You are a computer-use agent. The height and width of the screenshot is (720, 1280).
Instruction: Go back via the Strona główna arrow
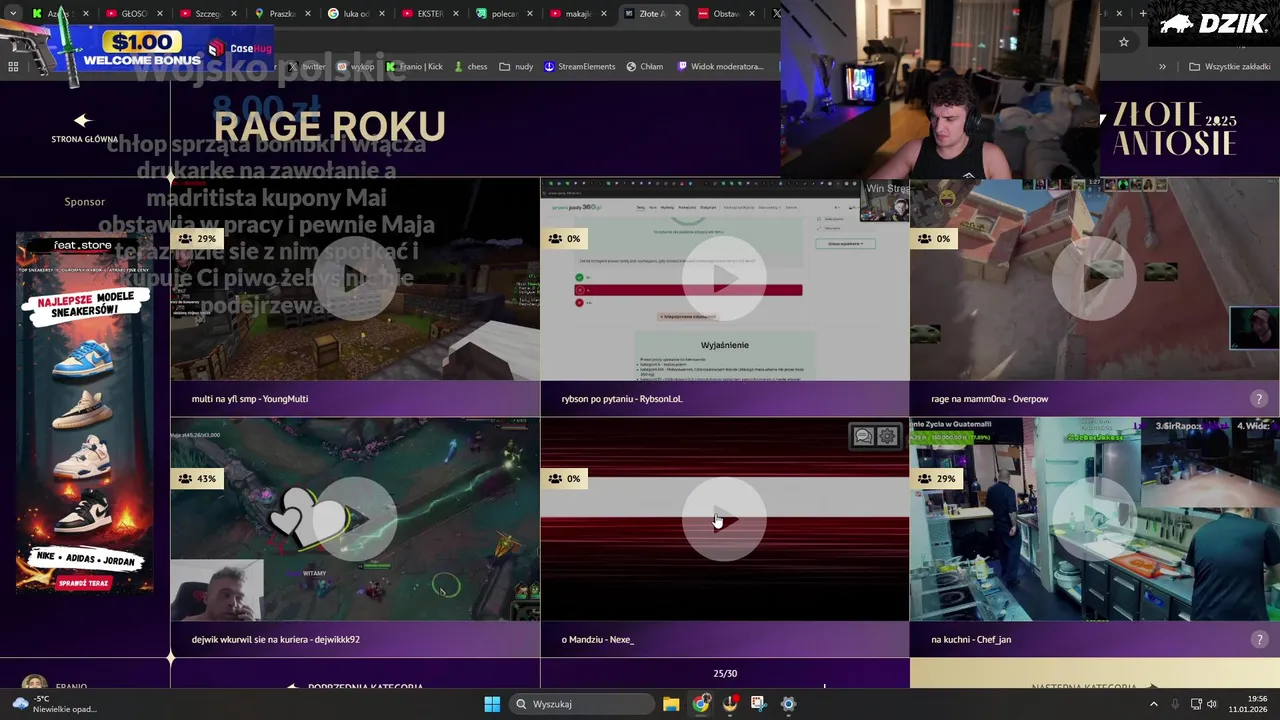(x=84, y=121)
